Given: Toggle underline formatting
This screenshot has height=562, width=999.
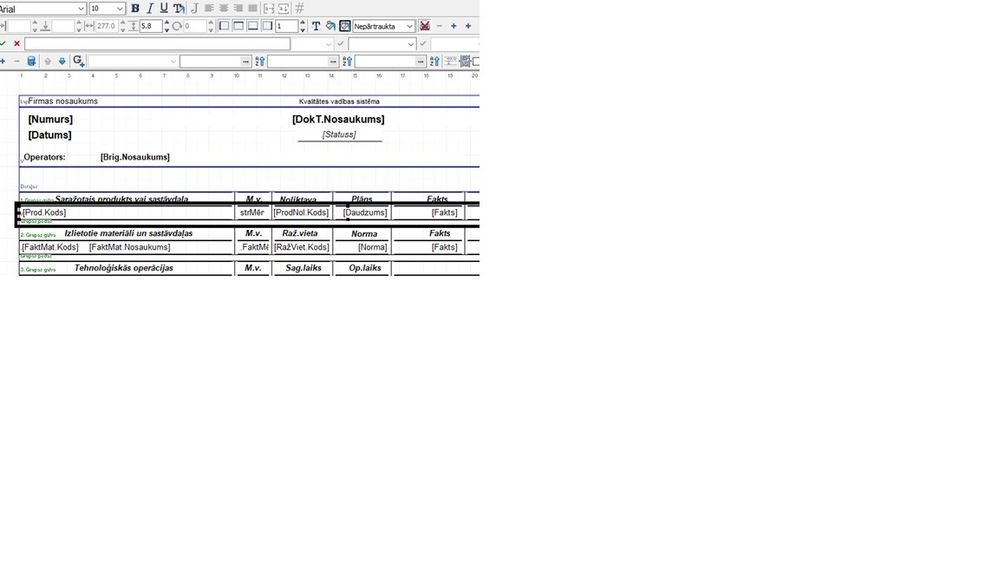Looking at the screenshot, I should coord(164,8).
